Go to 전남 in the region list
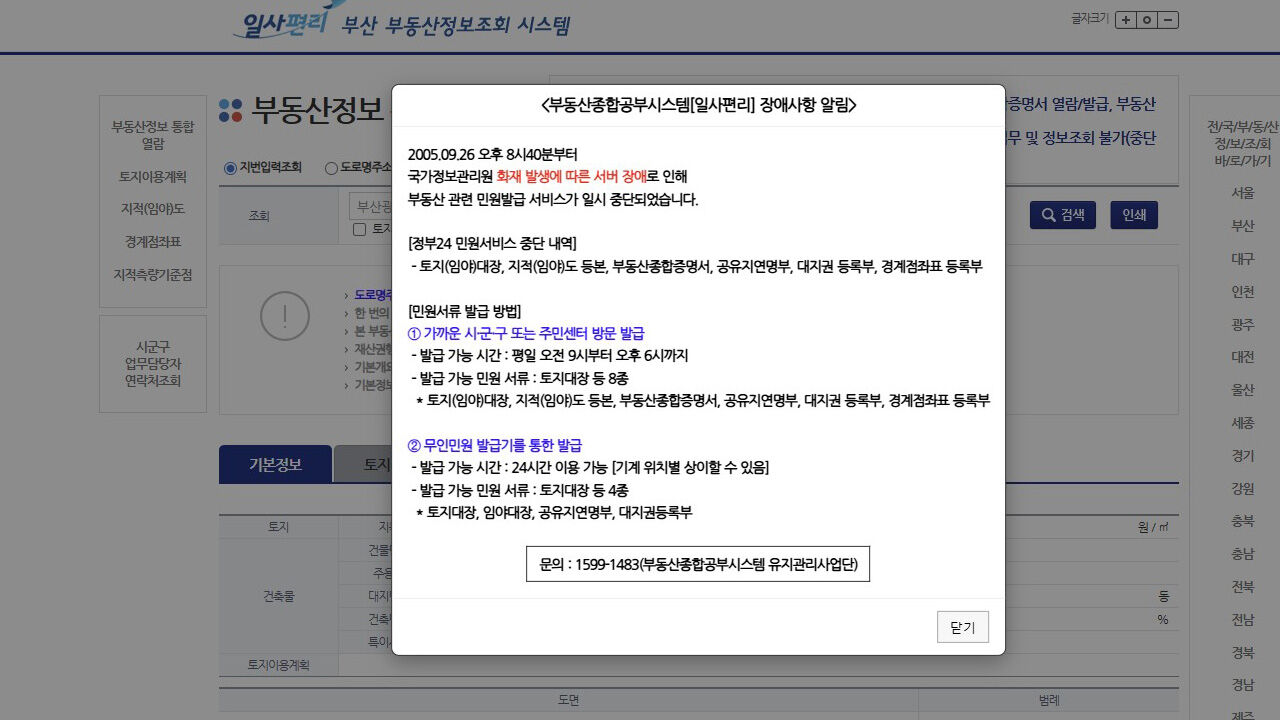 pyautogui.click(x=1243, y=619)
